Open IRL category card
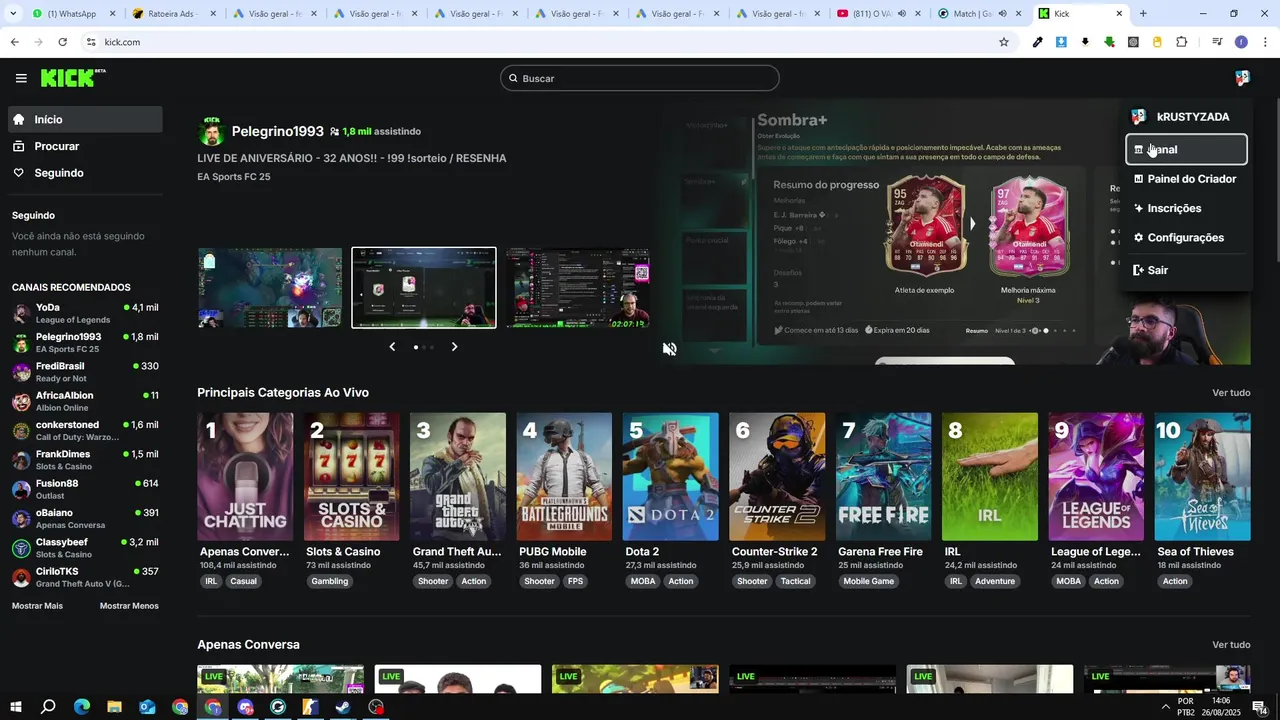Viewport: 1280px width, 720px height. click(990, 477)
